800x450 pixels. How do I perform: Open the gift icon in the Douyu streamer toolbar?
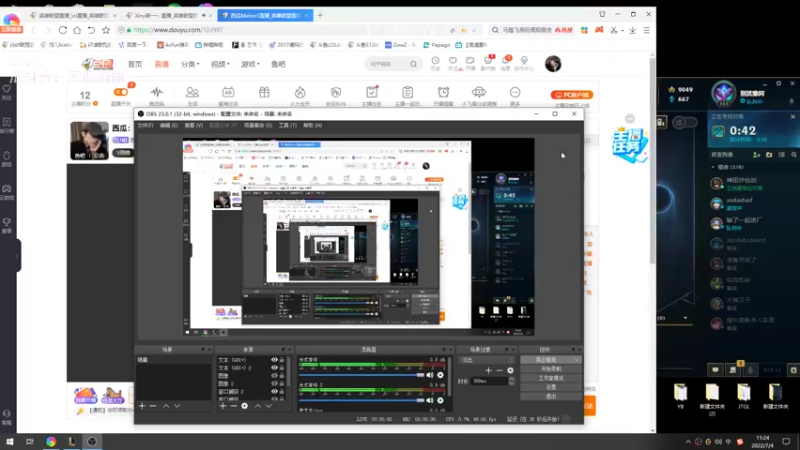tap(264, 92)
